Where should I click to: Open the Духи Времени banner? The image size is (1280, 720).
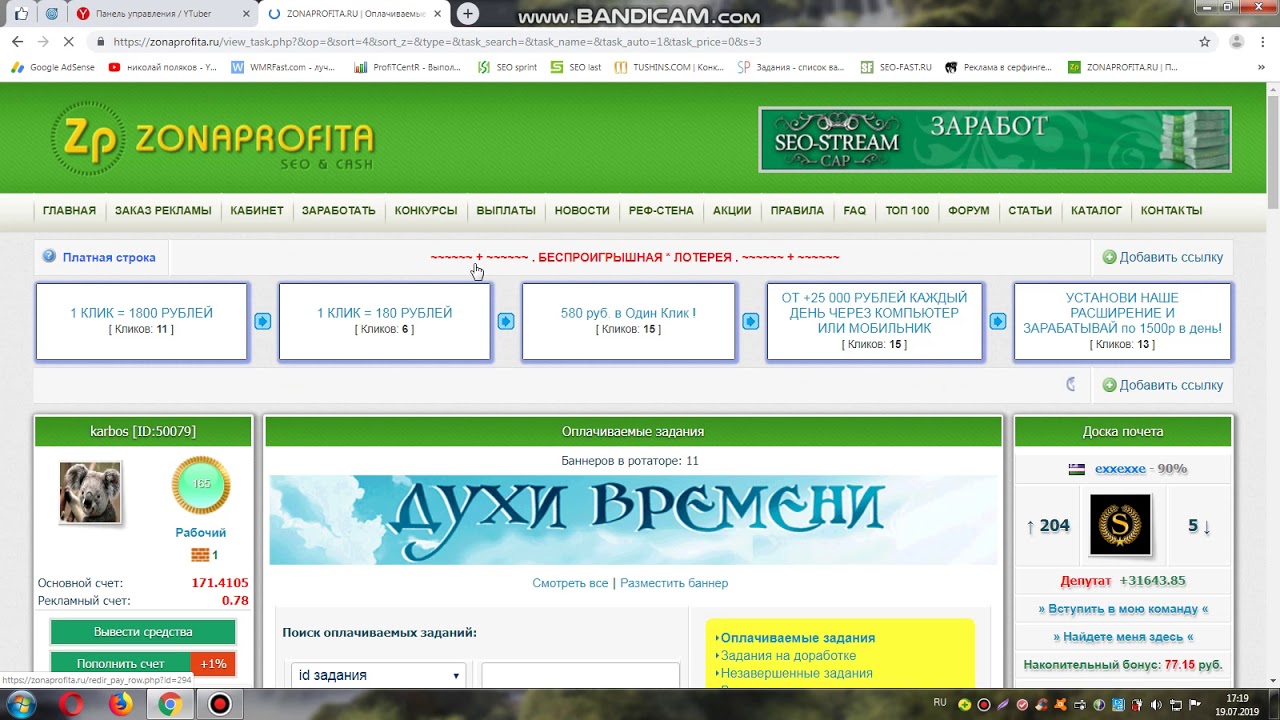pyautogui.click(x=633, y=520)
